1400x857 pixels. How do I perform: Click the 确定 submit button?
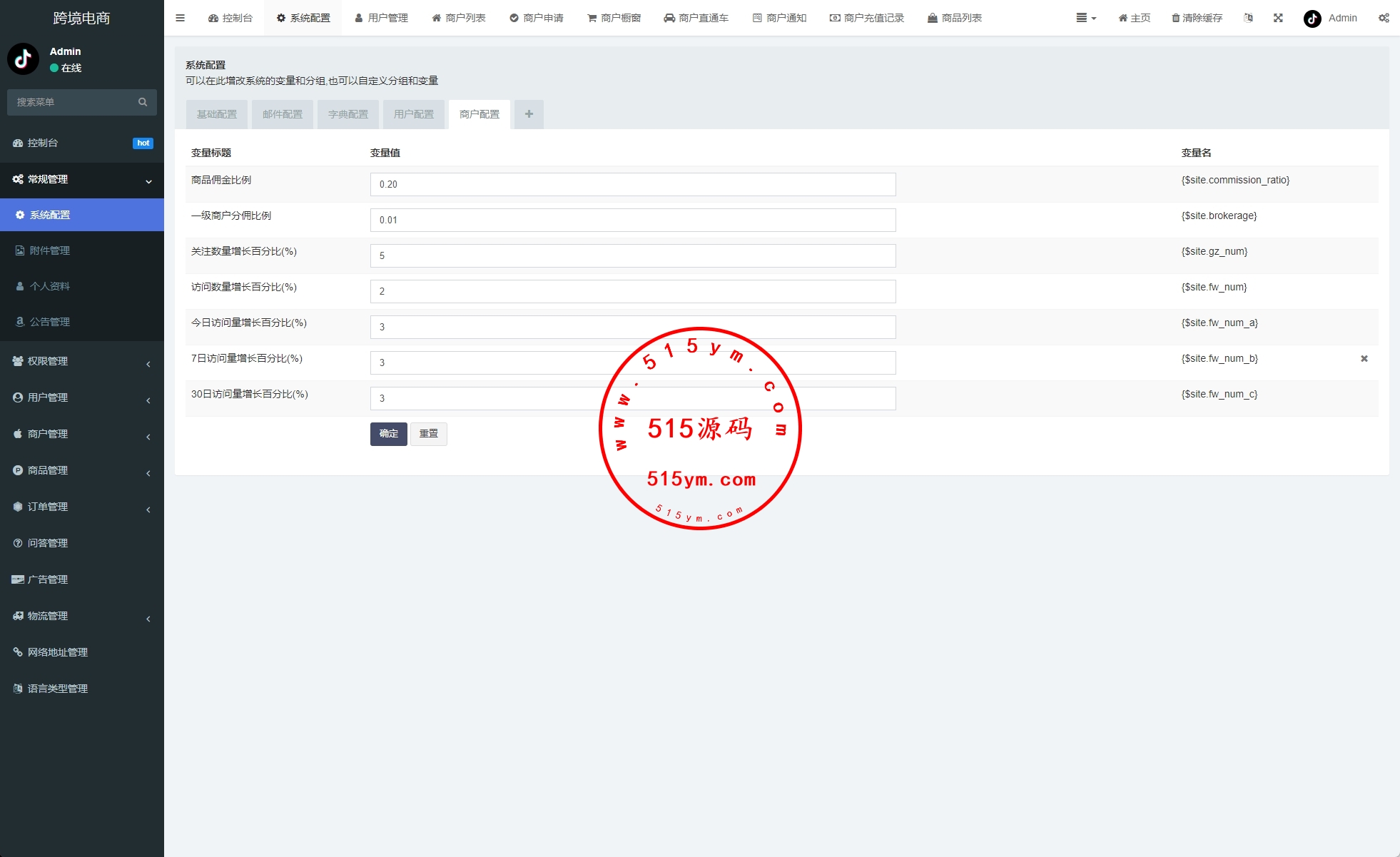pos(388,434)
